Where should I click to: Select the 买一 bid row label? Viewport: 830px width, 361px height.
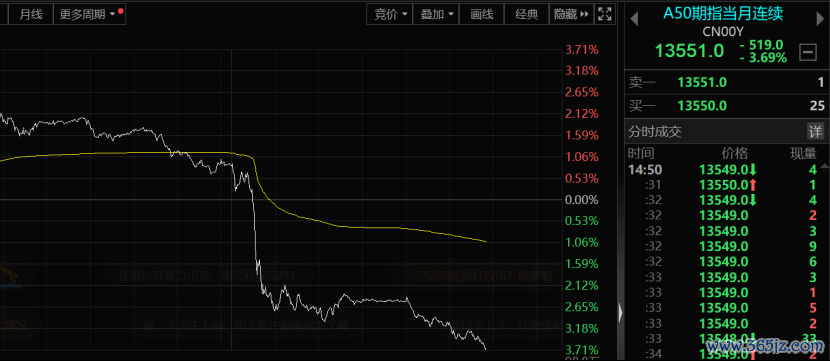click(x=642, y=106)
